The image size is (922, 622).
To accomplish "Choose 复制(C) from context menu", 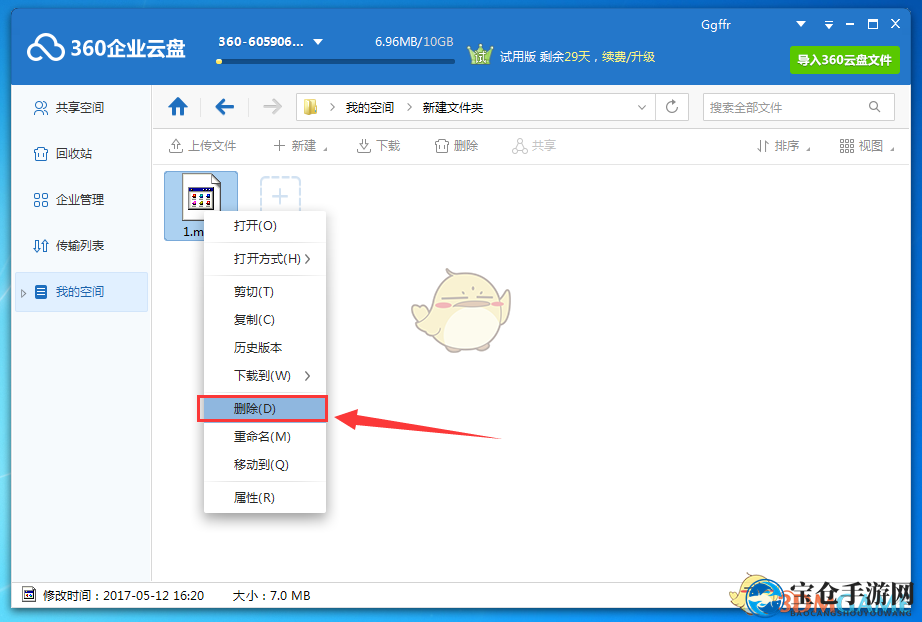I will [x=265, y=320].
